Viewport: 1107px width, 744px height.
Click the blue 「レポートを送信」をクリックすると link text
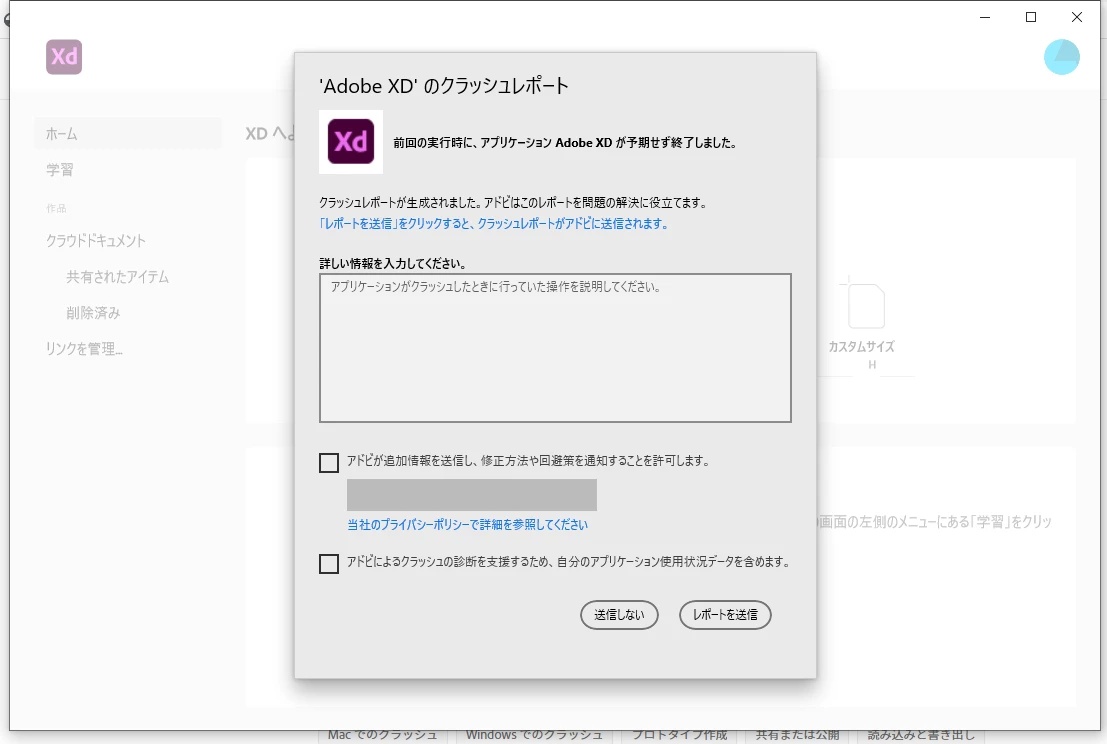[x=493, y=224]
